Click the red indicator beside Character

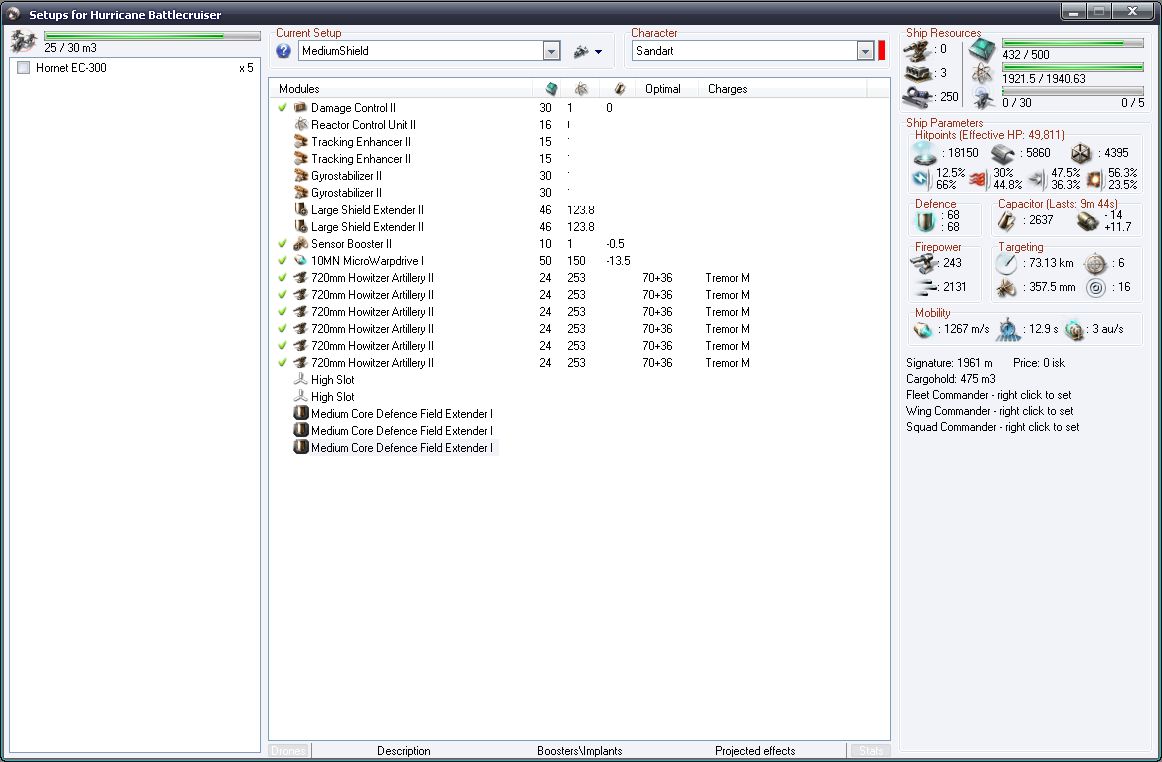pos(881,51)
